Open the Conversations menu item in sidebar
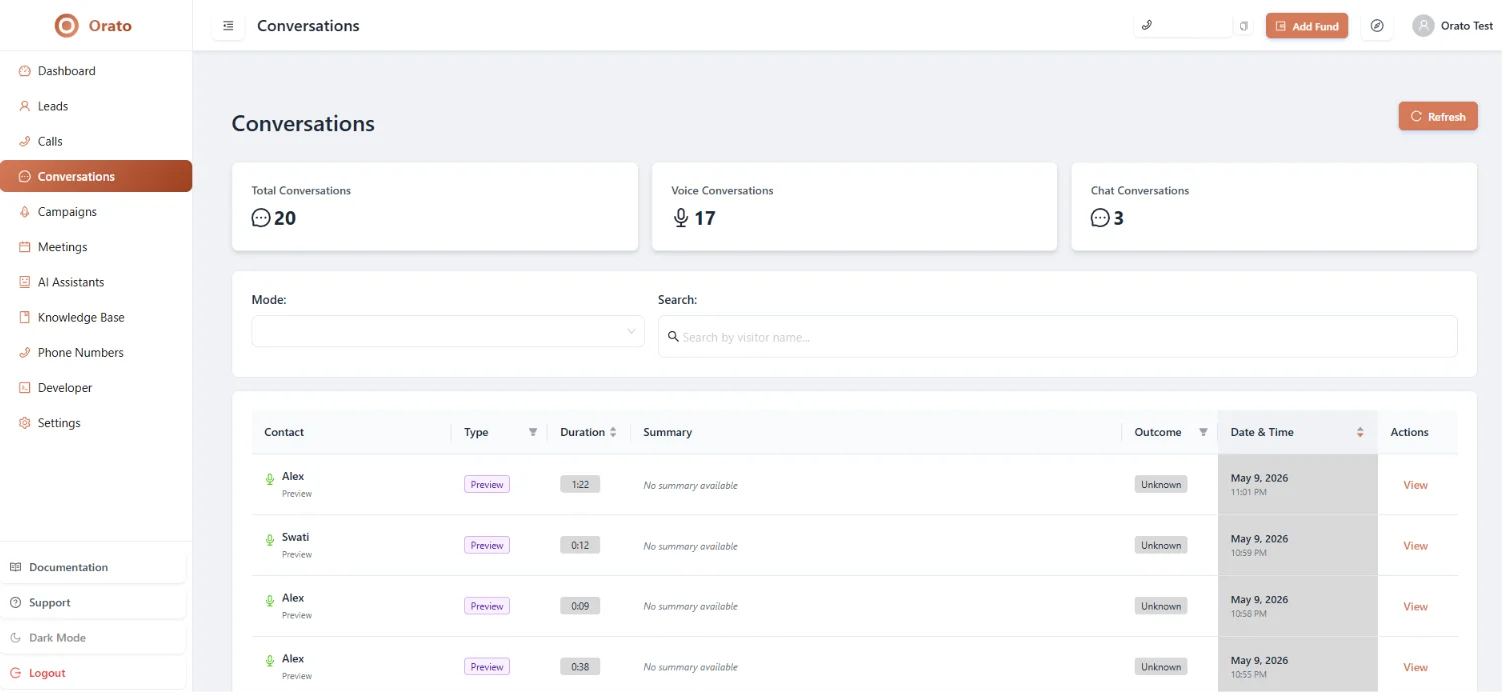The width and height of the screenshot is (1502, 692). click(x=96, y=176)
